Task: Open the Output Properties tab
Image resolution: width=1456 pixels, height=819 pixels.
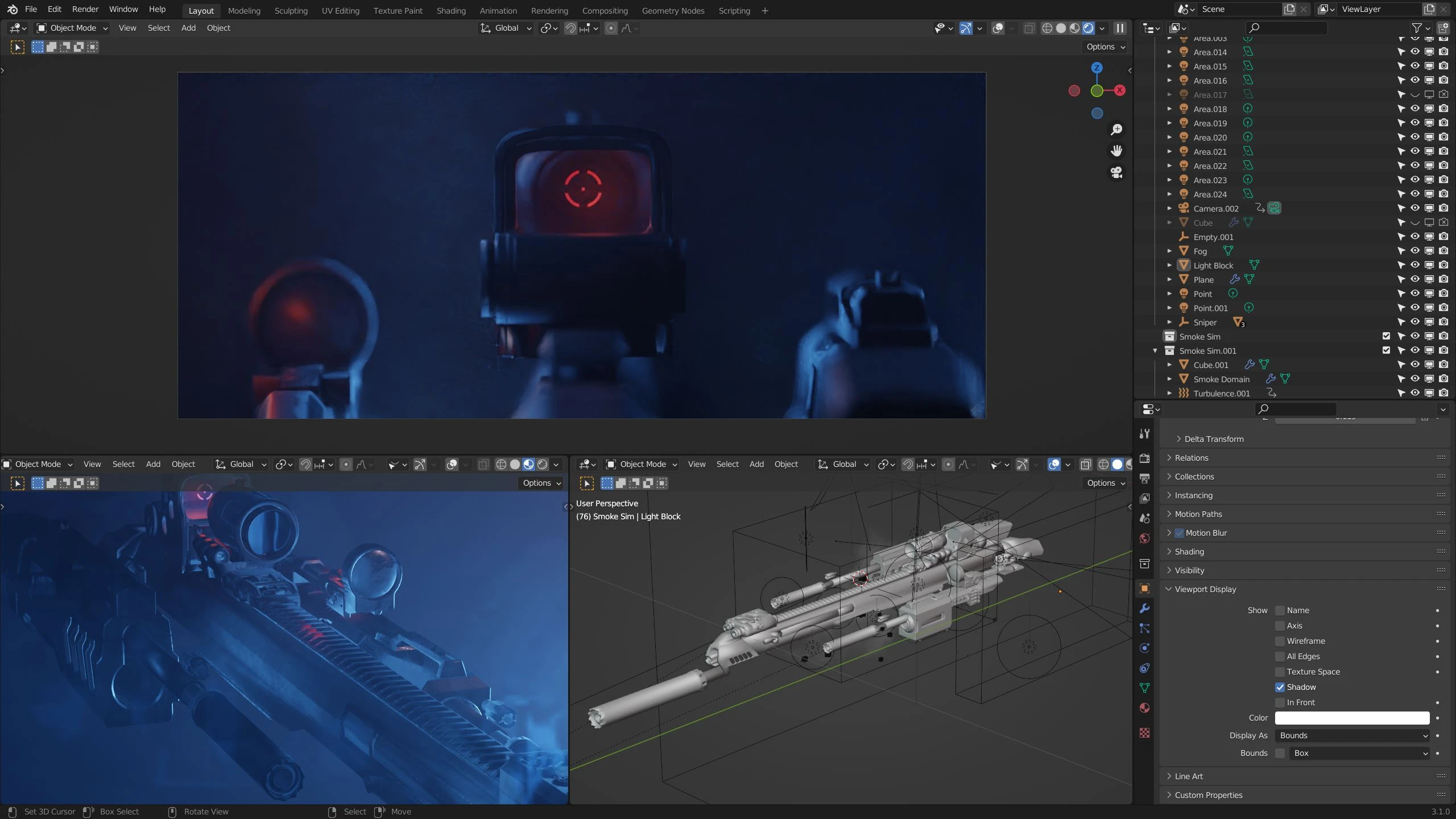Action: tap(1145, 478)
